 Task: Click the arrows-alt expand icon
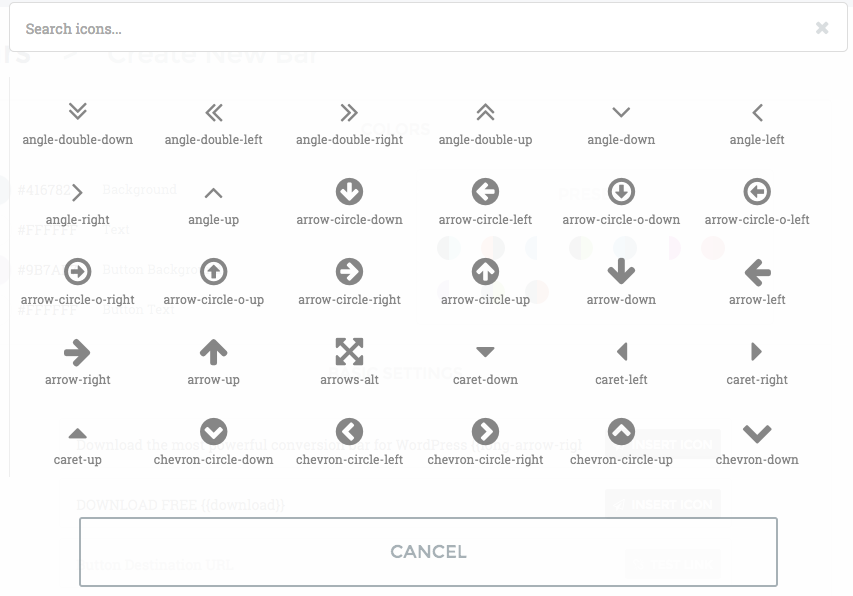(x=349, y=351)
